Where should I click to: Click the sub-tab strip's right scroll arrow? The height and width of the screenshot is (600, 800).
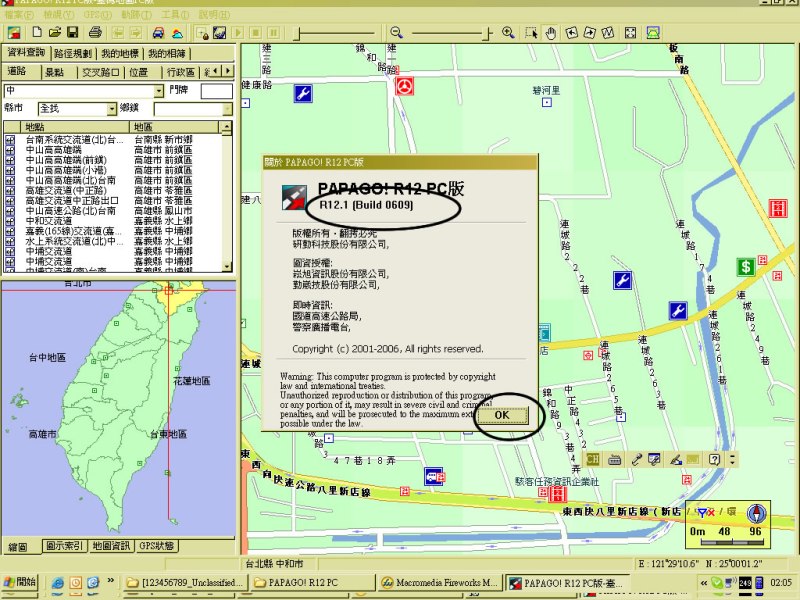[x=228, y=70]
